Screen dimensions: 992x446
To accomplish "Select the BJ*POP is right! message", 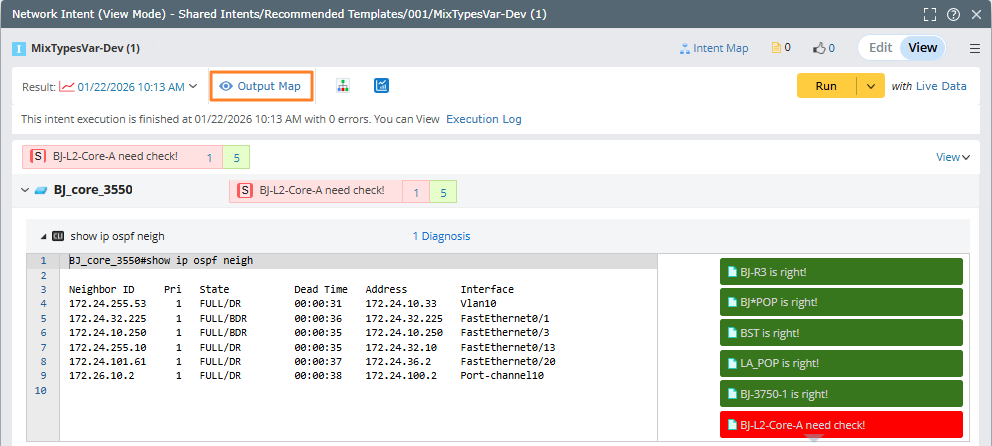I will tap(841, 302).
